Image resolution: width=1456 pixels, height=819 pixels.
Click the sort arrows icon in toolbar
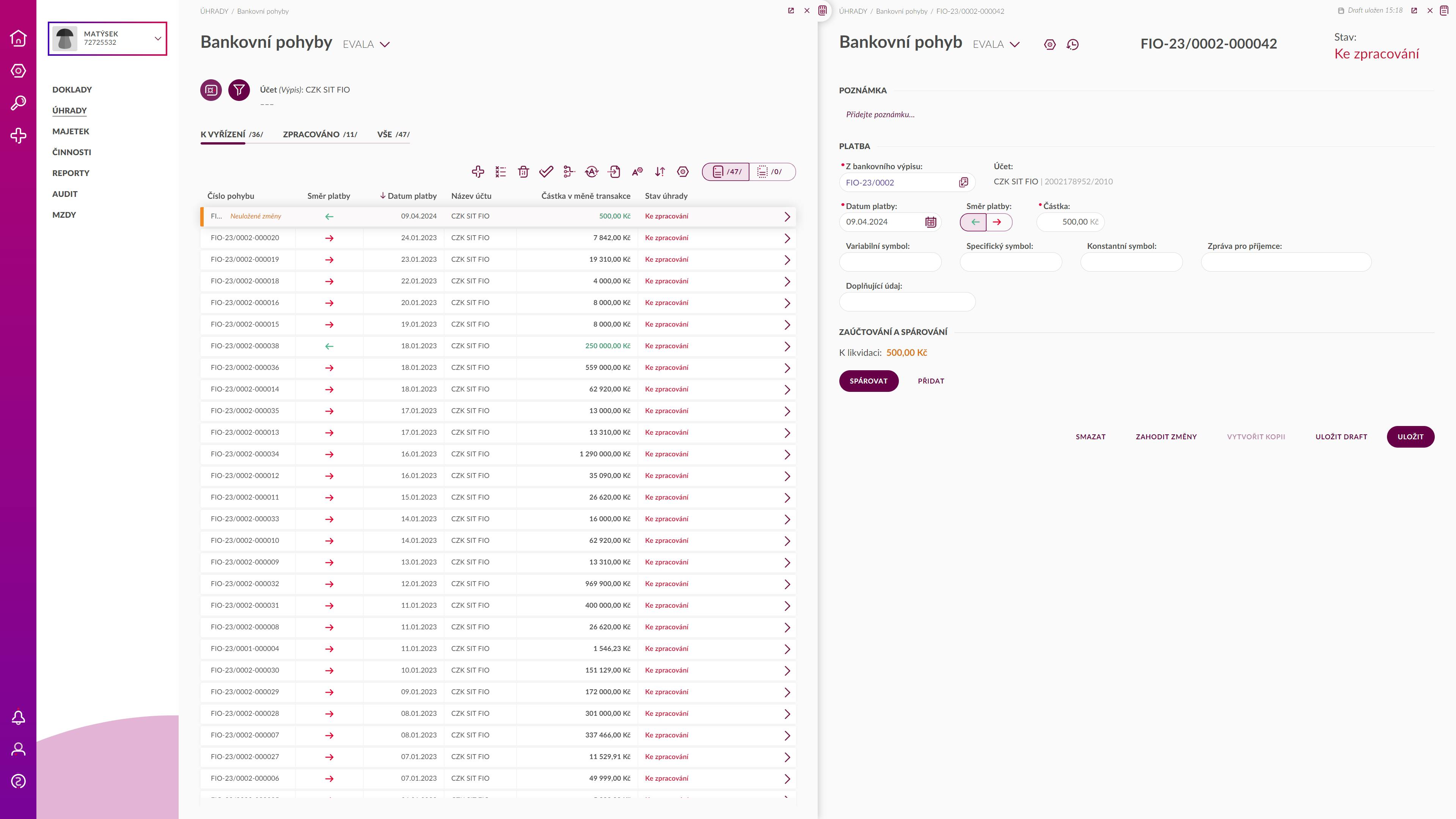pyautogui.click(x=660, y=172)
